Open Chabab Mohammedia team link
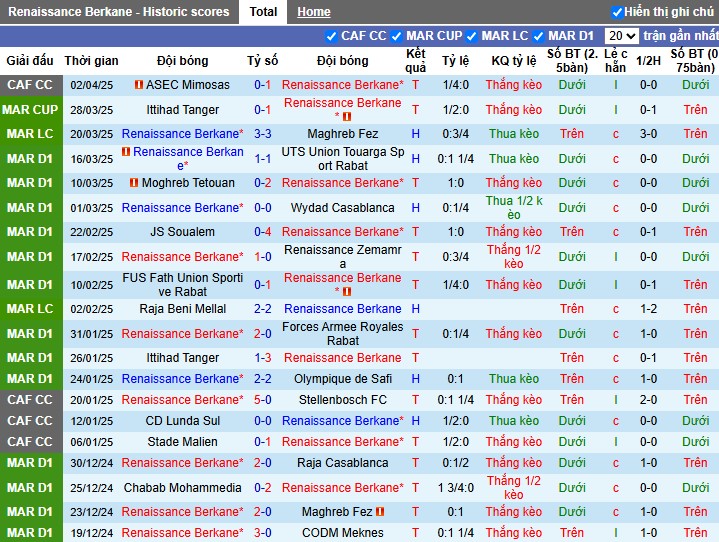Screen dimensions: 719x542 click(x=183, y=488)
